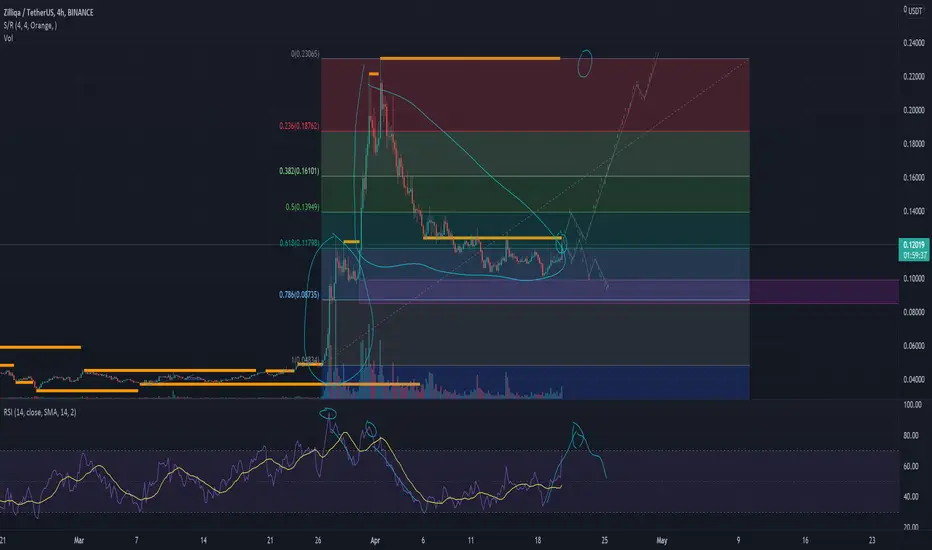The width and height of the screenshot is (932, 550).
Task: Select the Fib level label 0.5(0.13949)
Action: [302, 208]
